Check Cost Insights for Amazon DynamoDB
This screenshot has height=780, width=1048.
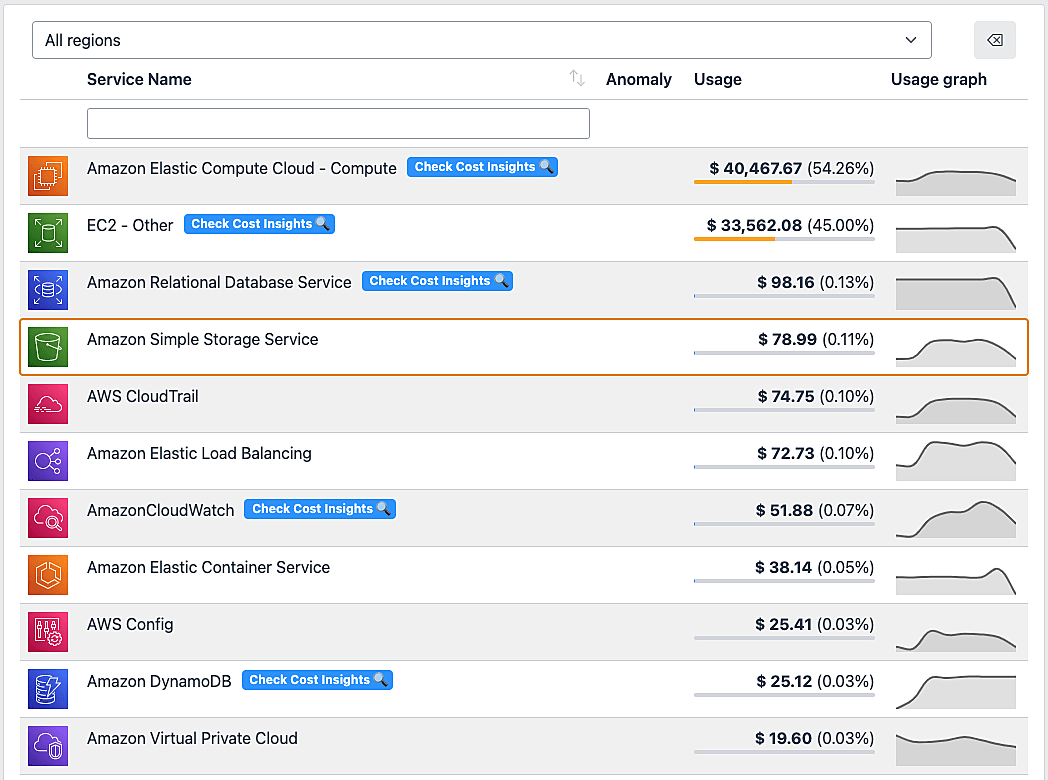(x=317, y=680)
